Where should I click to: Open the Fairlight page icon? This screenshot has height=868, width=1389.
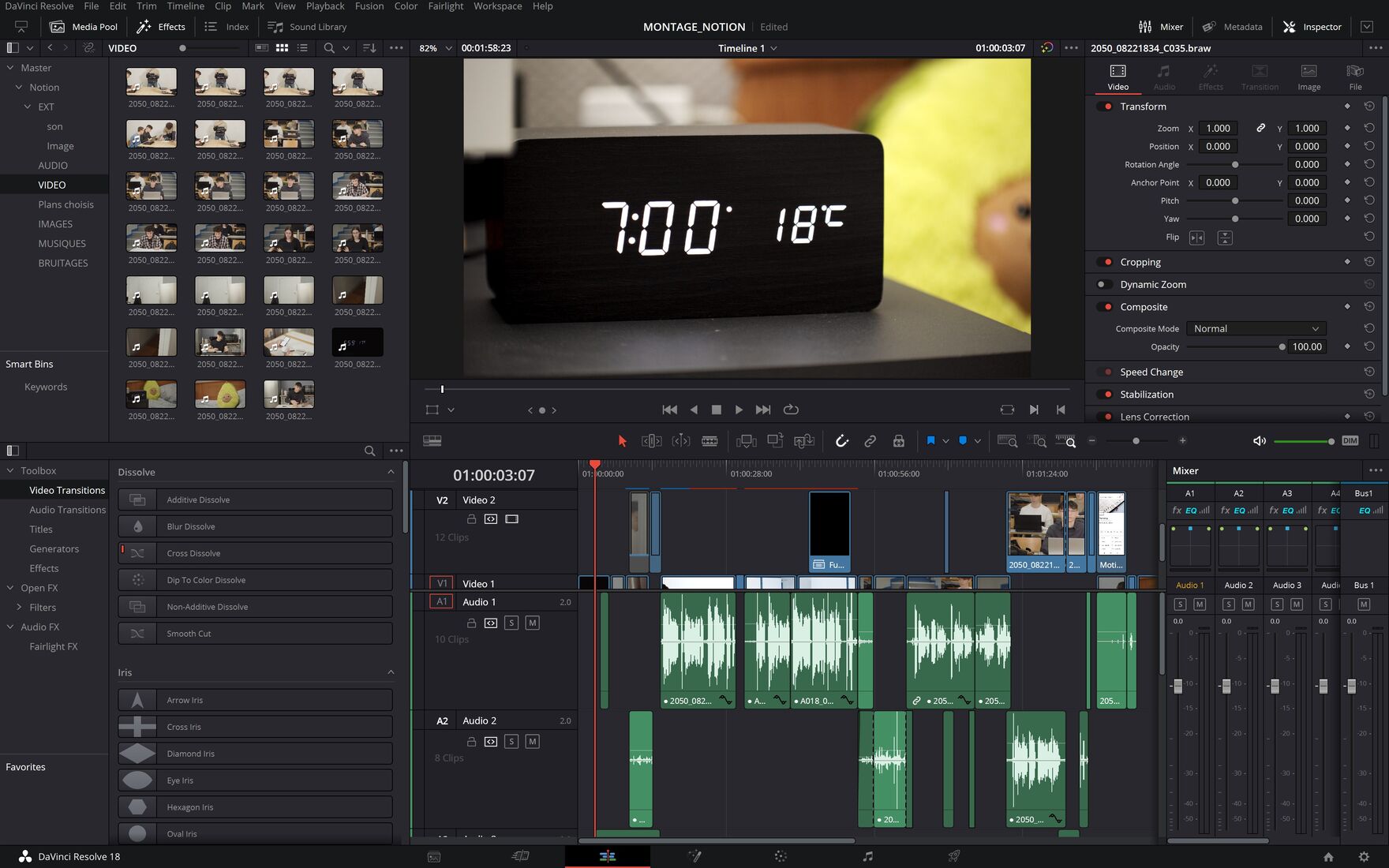click(x=867, y=856)
